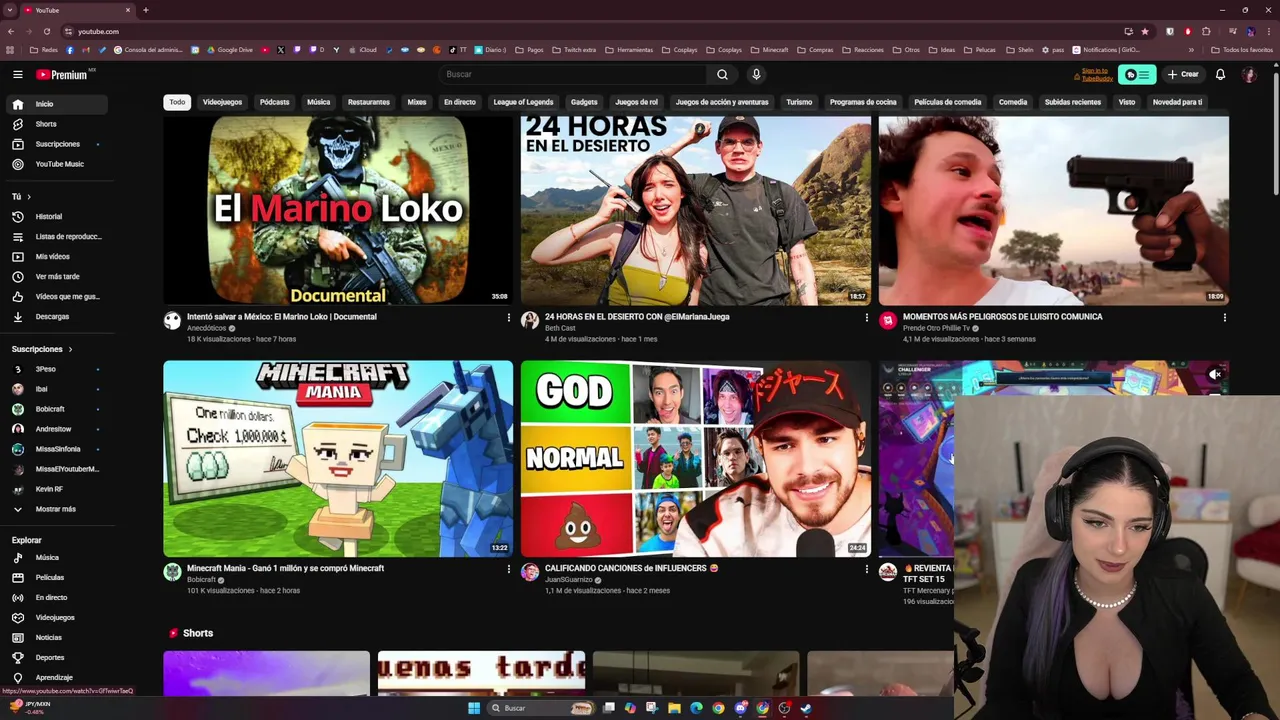Open Steam from the taskbar

coord(806,708)
